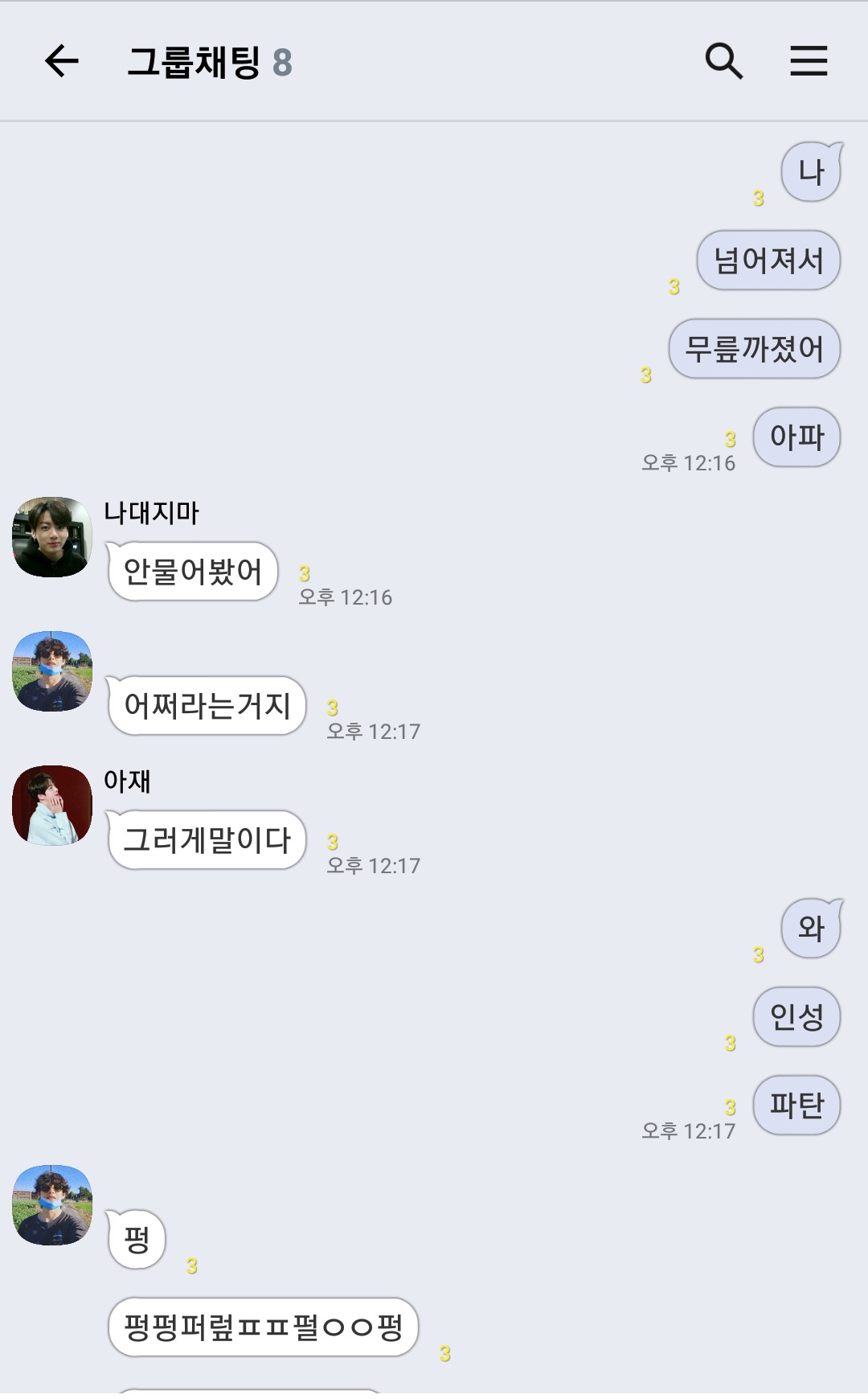Open search with the magnifier icon
The width and height of the screenshot is (868, 1399).
click(723, 61)
